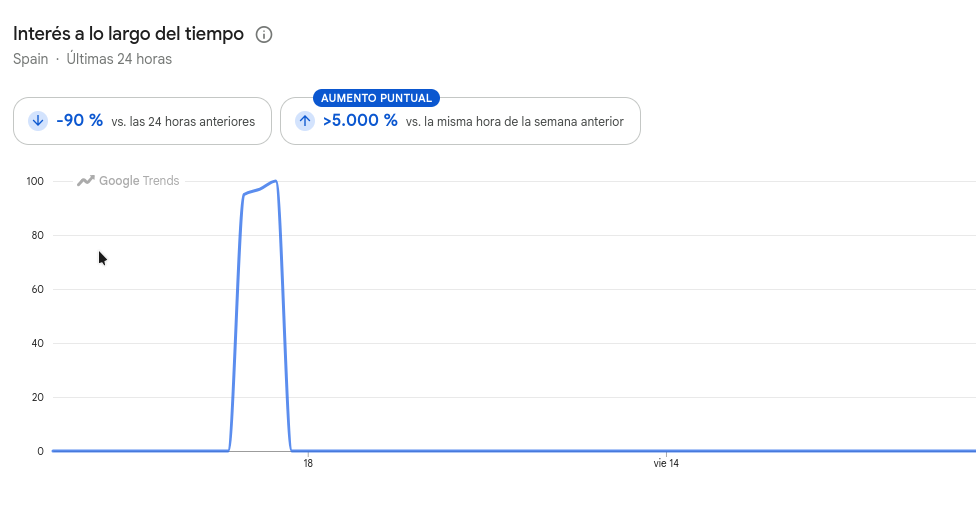976x520 pixels.
Task: Click the peak of the blue trend line
Action: pos(275,181)
